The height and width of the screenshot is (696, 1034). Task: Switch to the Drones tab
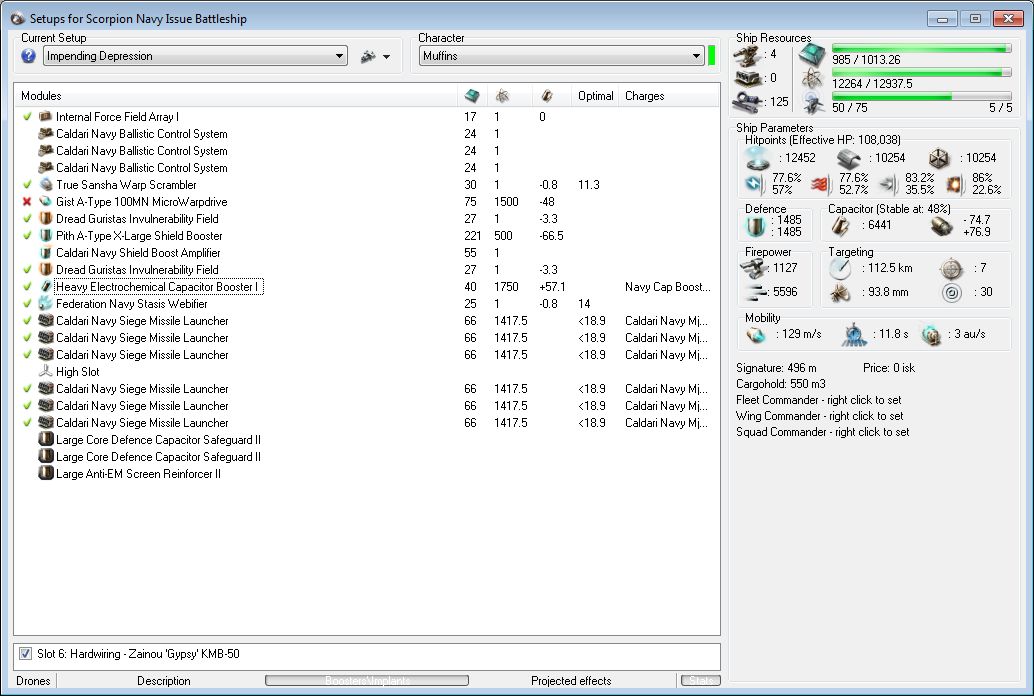(x=33, y=681)
